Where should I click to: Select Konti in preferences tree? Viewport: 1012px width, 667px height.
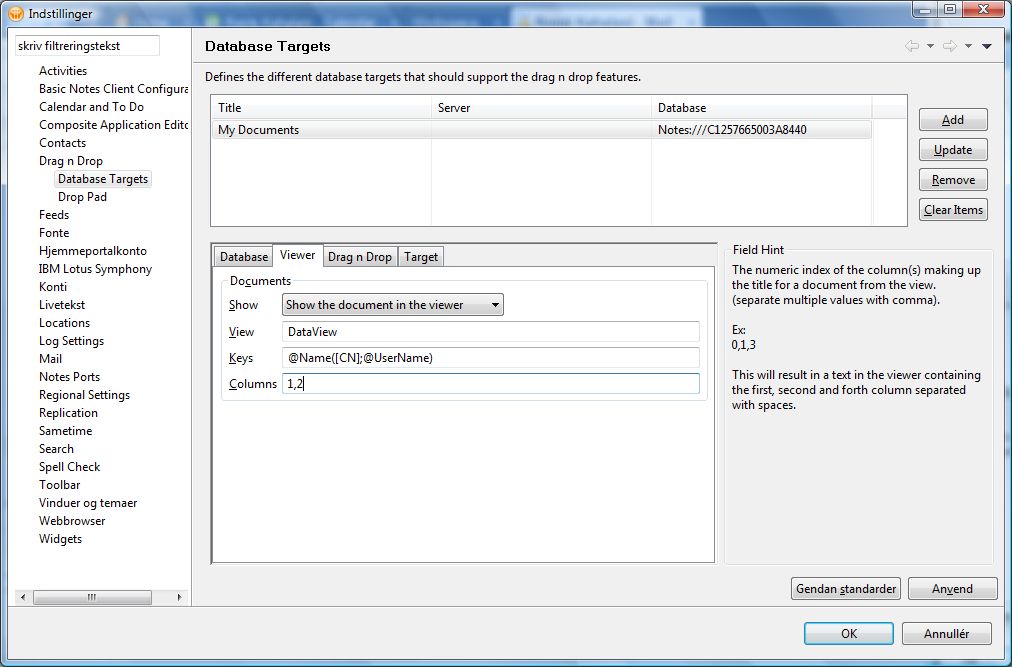click(x=52, y=287)
